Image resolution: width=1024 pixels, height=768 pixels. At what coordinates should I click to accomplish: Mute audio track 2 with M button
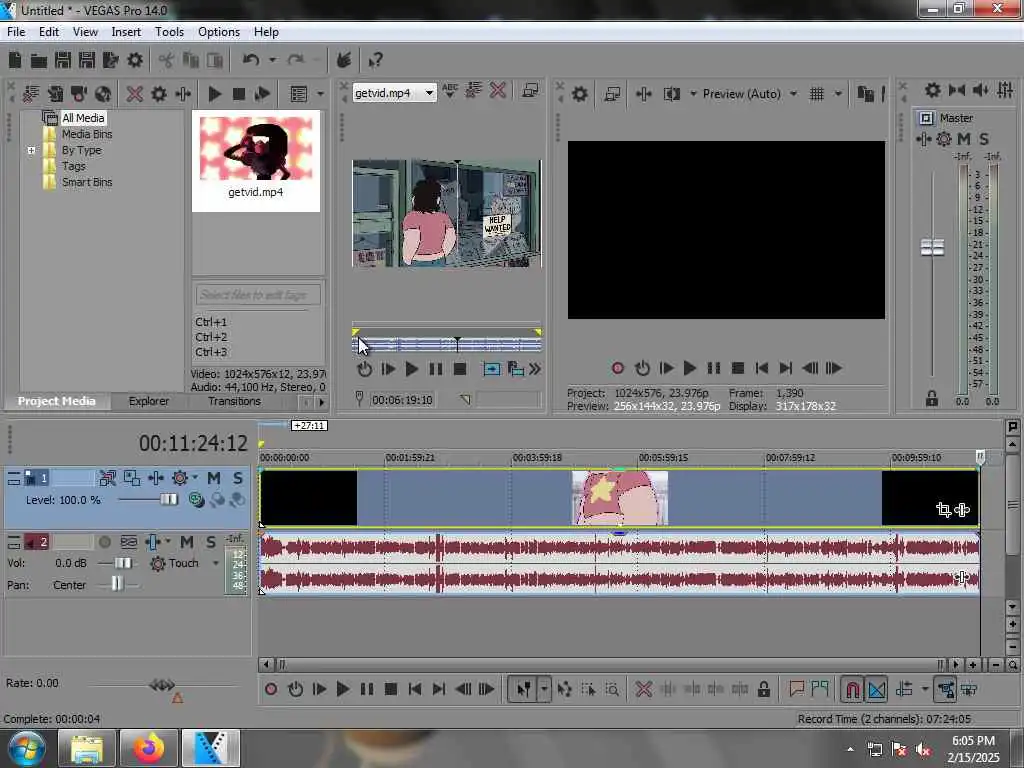187,542
